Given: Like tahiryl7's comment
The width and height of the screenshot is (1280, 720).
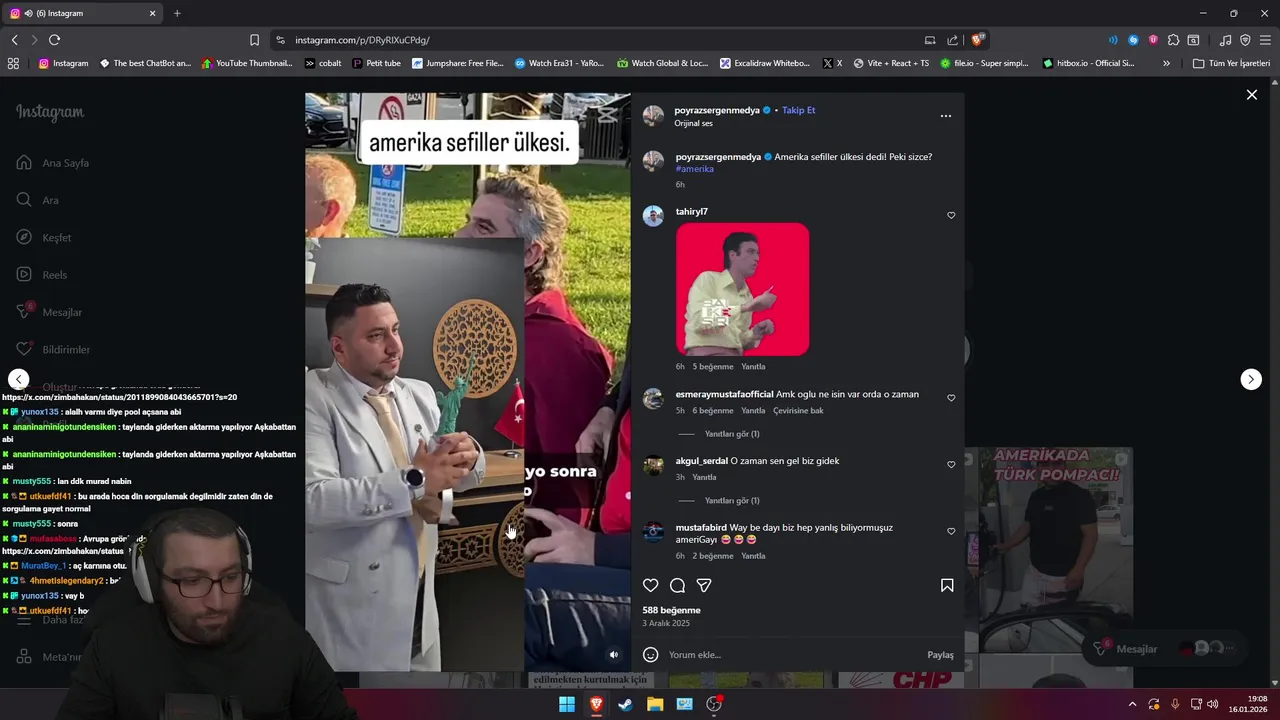Looking at the screenshot, I should pyautogui.click(x=951, y=215).
